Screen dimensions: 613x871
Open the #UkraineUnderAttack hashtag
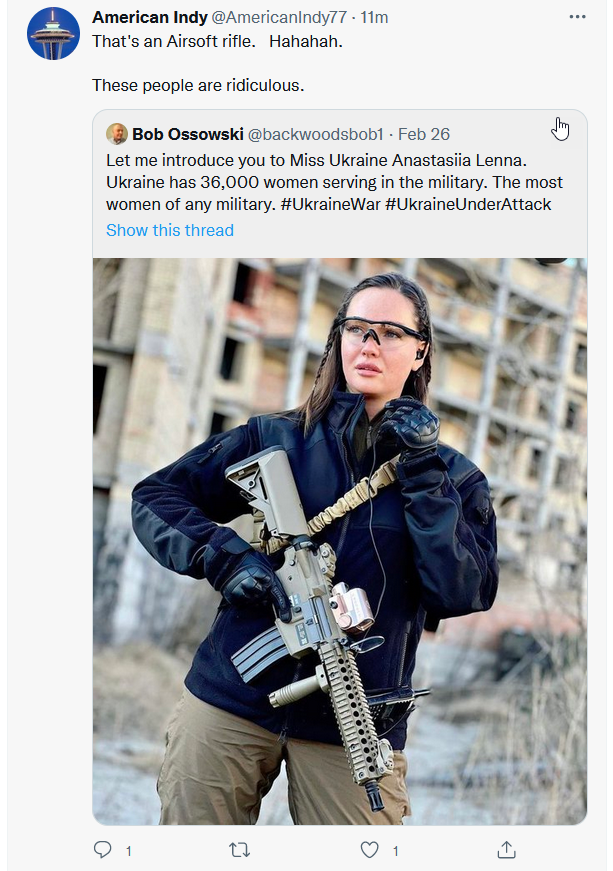point(468,204)
